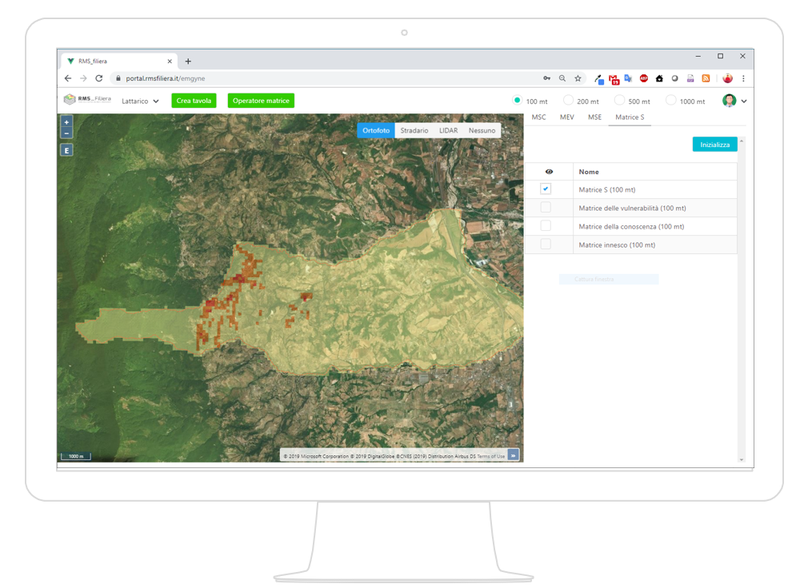Screen dimensions: 800x588
Task: Reload the page with browser refresh icon
Action: (x=99, y=78)
